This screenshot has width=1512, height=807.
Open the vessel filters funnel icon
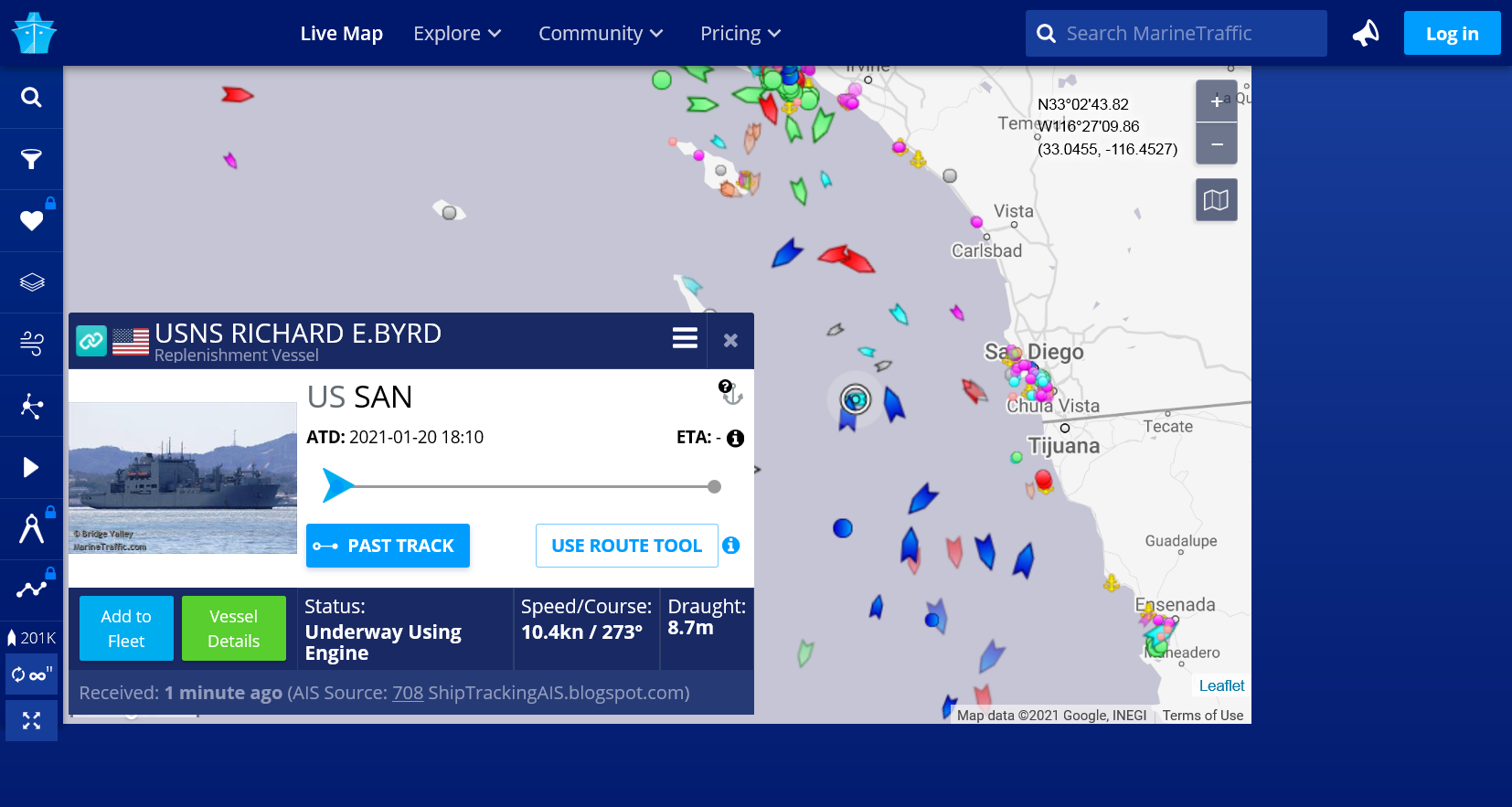[31, 159]
